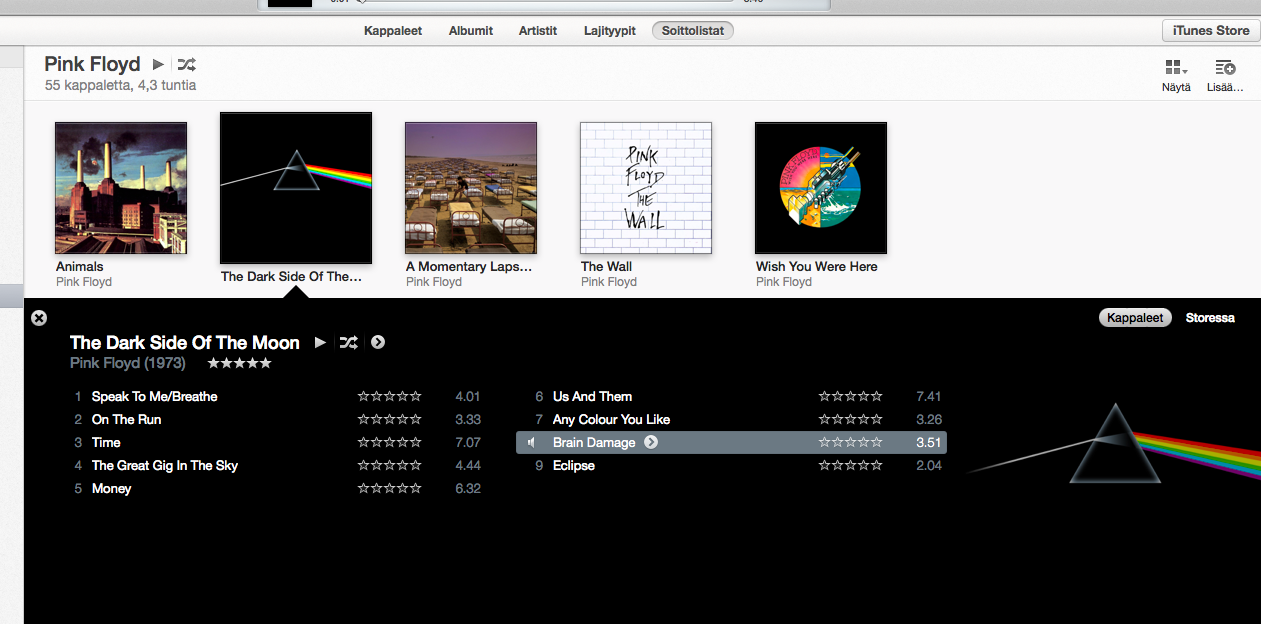Rate Money using its stars
The image size is (1261, 624).
click(x=390, y=489)
